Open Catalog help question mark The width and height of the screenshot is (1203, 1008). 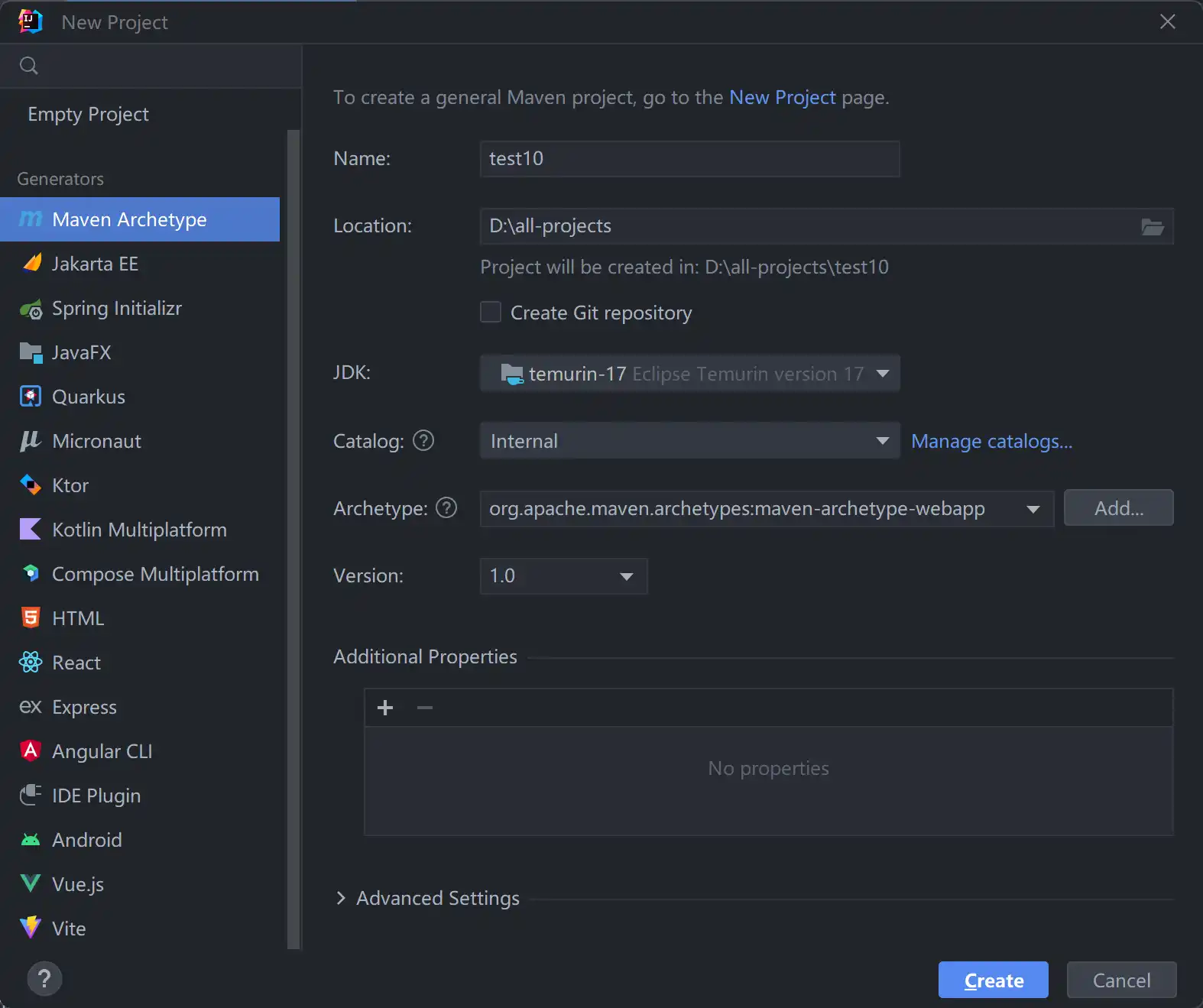423,440
